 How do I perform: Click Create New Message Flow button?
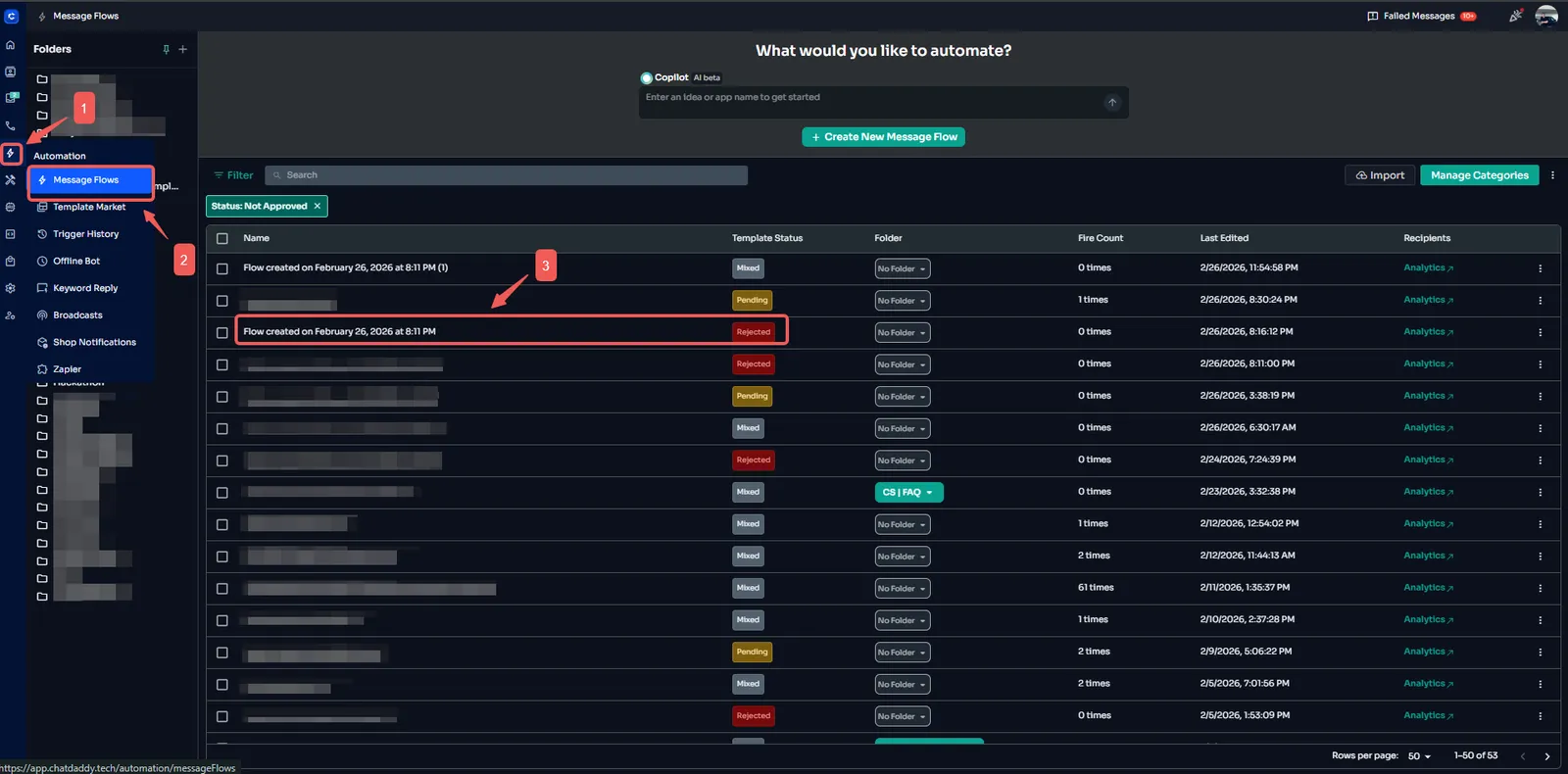tap(883, 137)
